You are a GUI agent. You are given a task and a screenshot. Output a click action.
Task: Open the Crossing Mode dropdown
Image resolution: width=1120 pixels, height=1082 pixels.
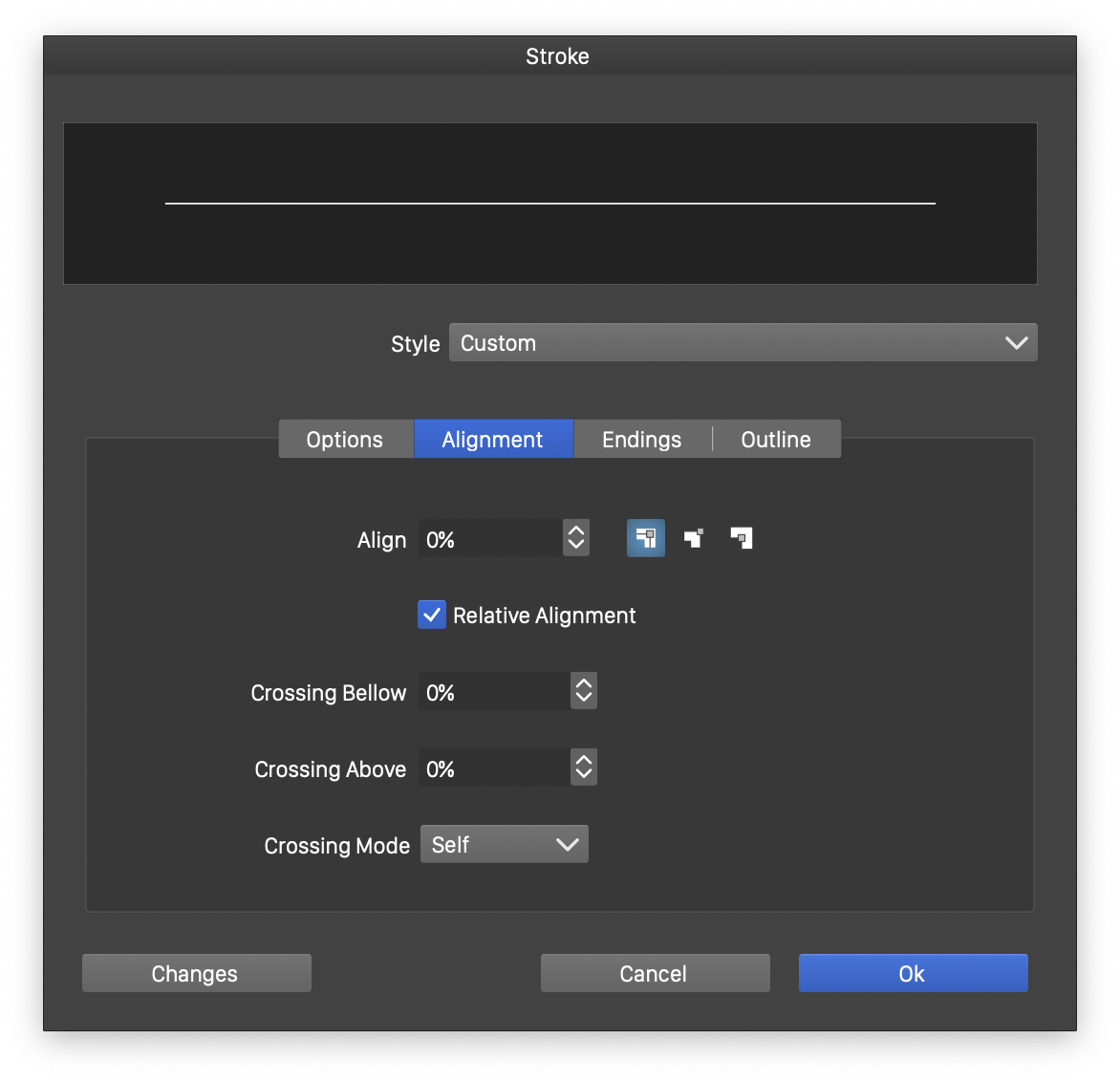coord(504,844)
